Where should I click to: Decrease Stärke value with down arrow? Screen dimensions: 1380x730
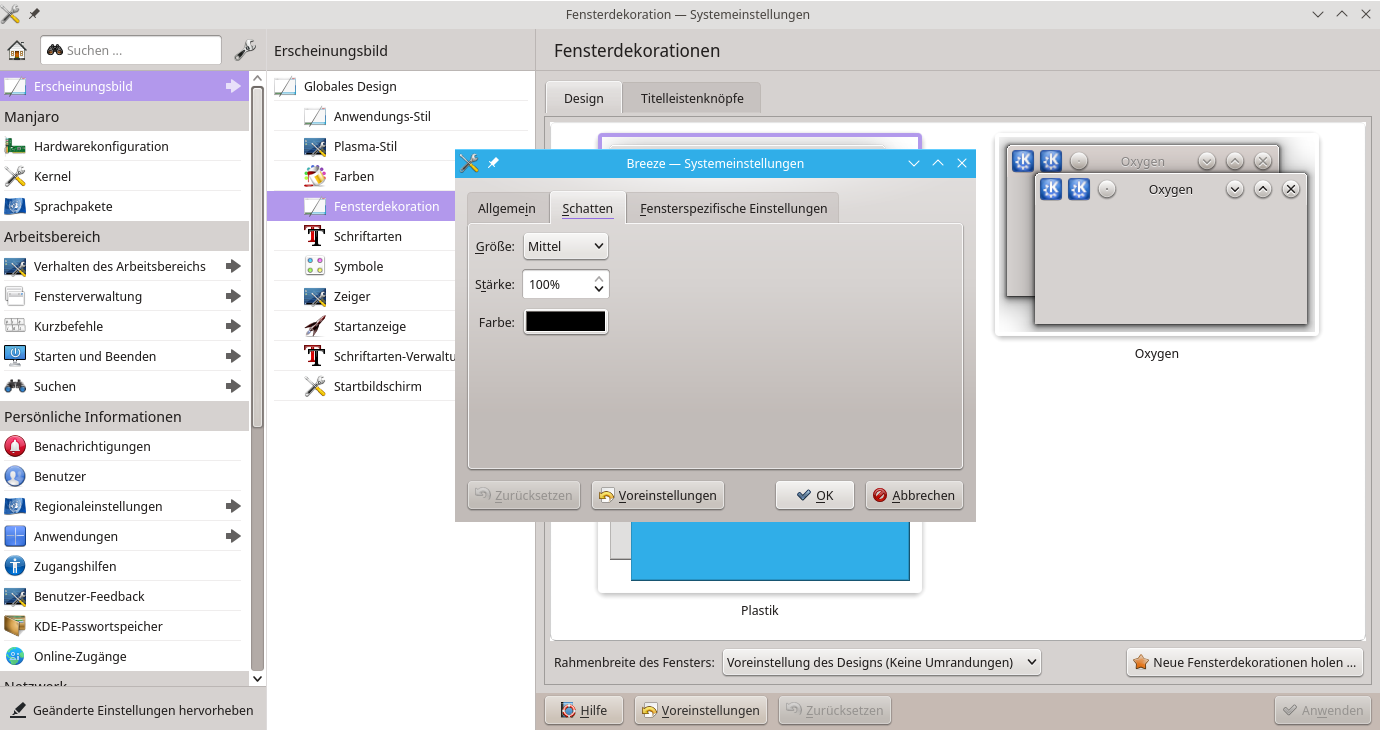click(599, 290)
